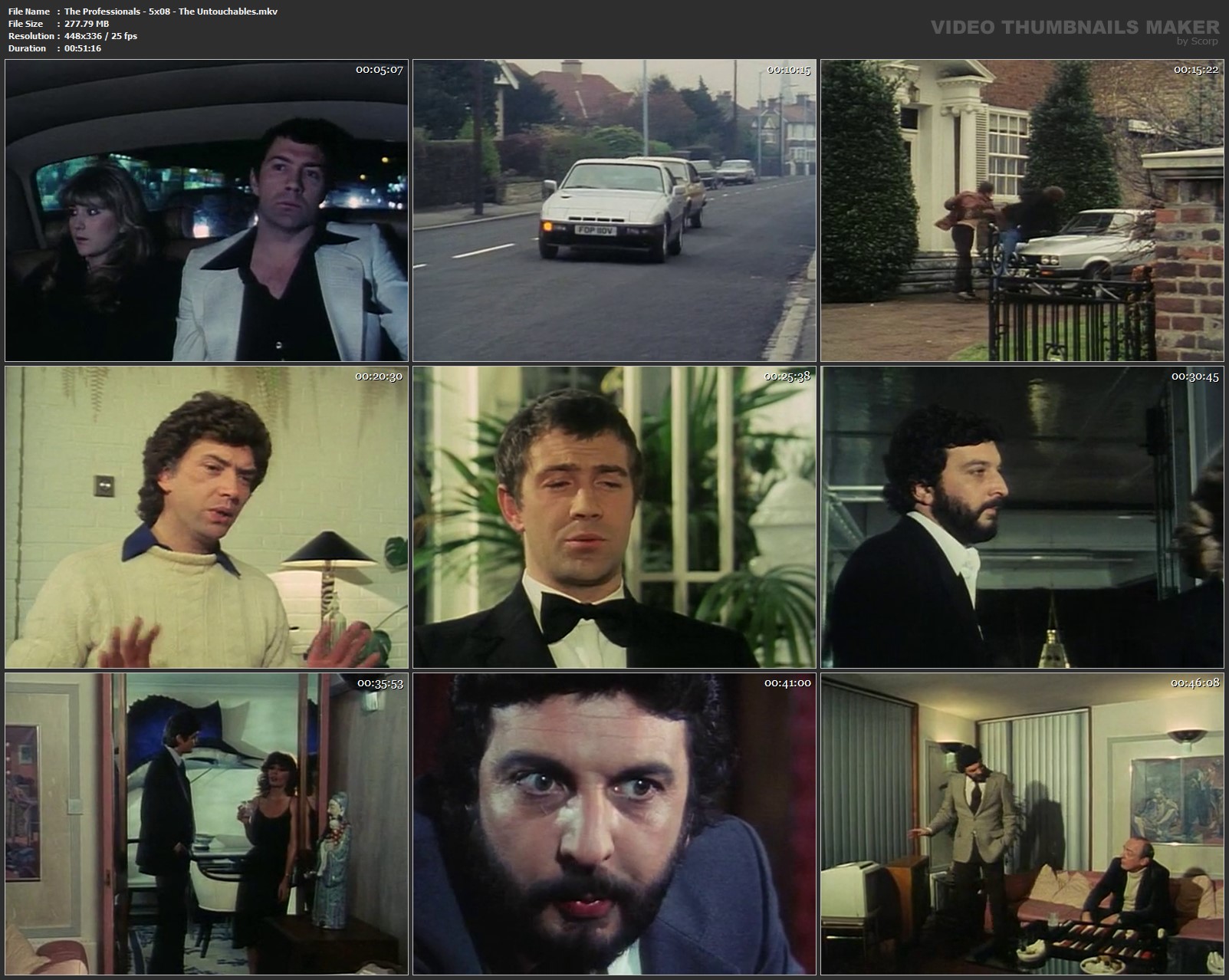Click the file name 'The Professionals - 5x08 - The Untouchables.mkv'
Image resolution: width=1229 pixels, height=980 pixels.
pos(171,12)
